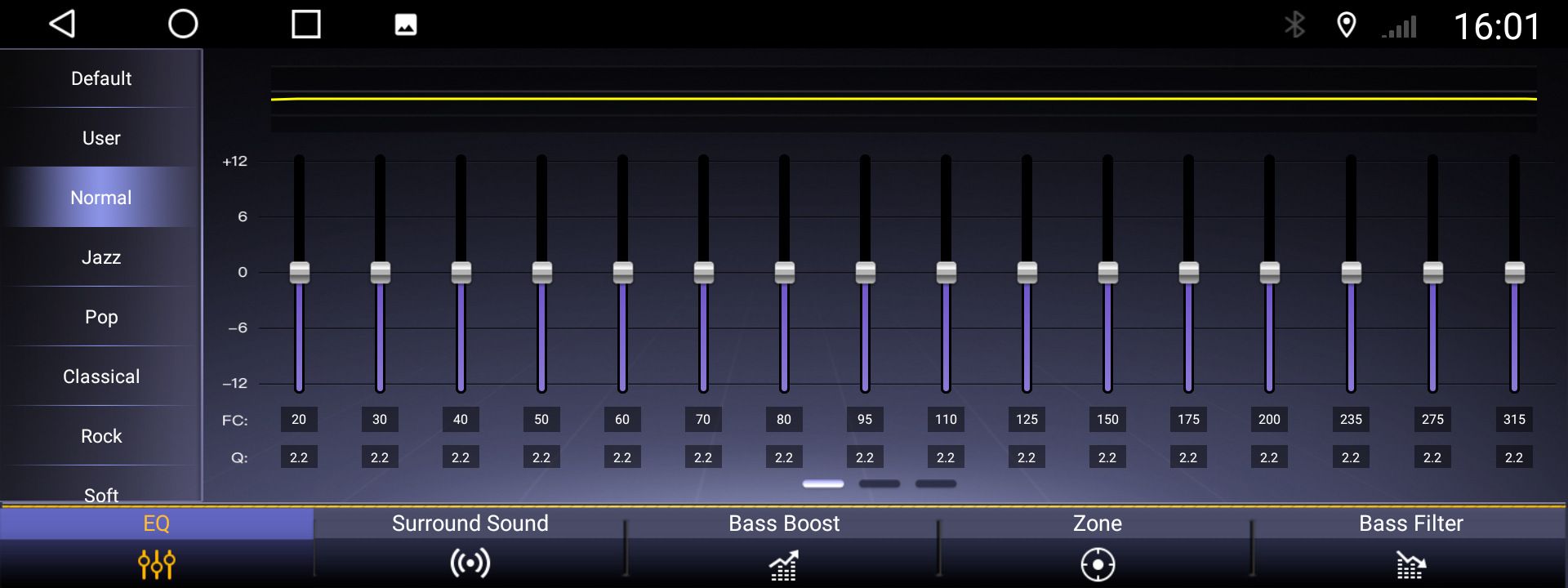Open the image notification icon in status bar
The width and height of the screenshot is (1568, 588).
pos(406,25)
